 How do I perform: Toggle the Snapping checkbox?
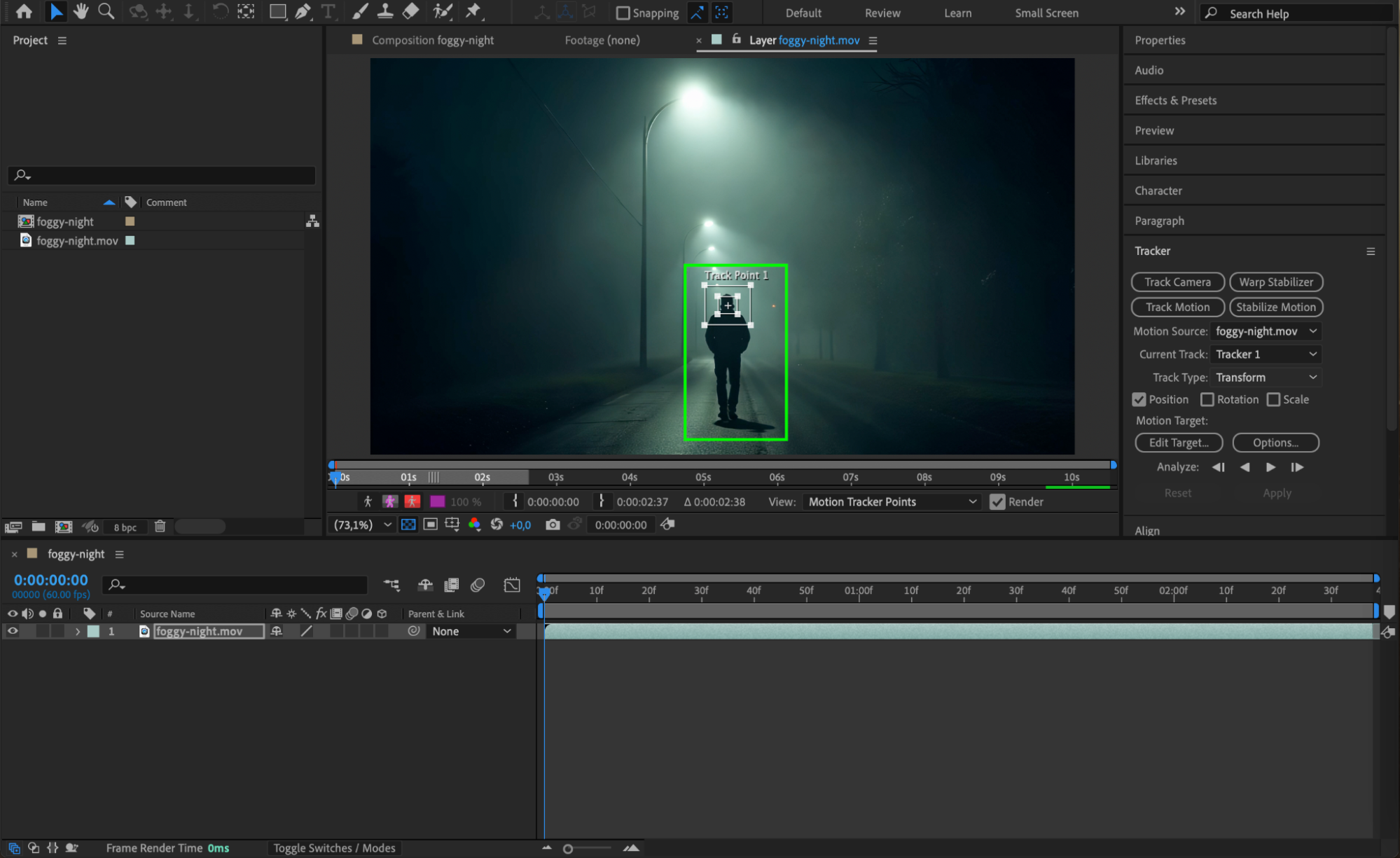click(x=623, y=13)
